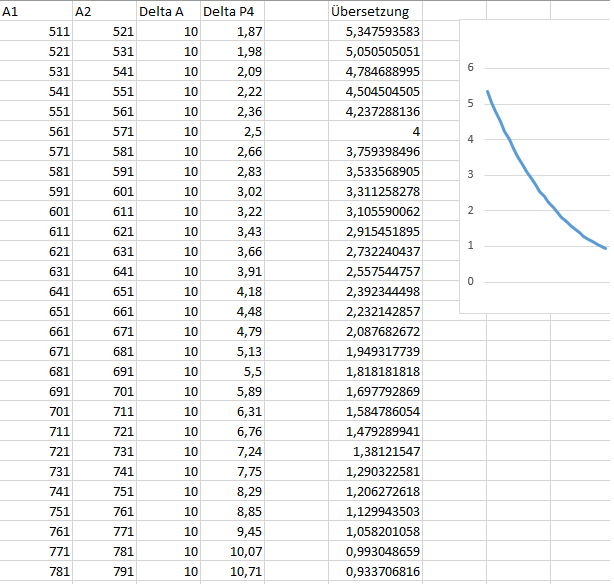Click the cell containing 1,87

[x=233, y=31]
